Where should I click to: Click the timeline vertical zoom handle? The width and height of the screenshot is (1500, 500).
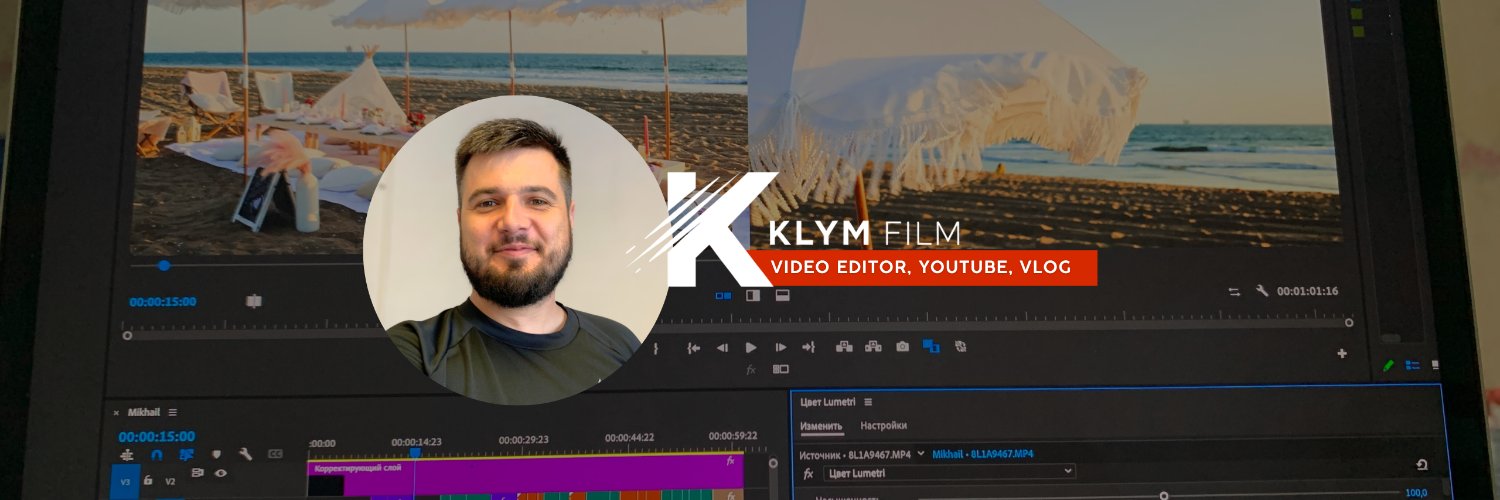click(772, 463)
